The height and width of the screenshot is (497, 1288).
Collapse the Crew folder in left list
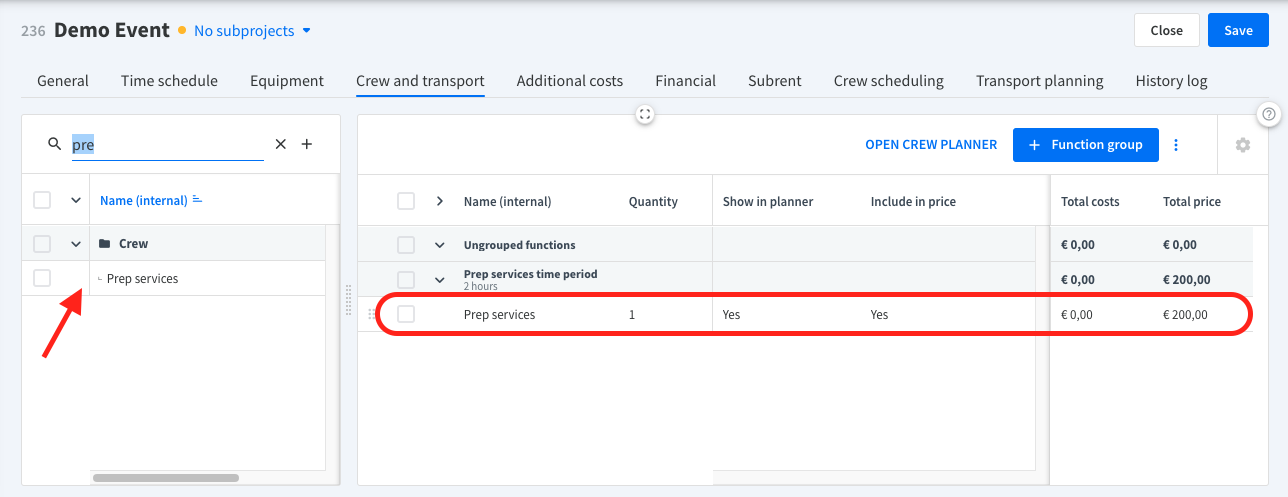coord(76,243)
